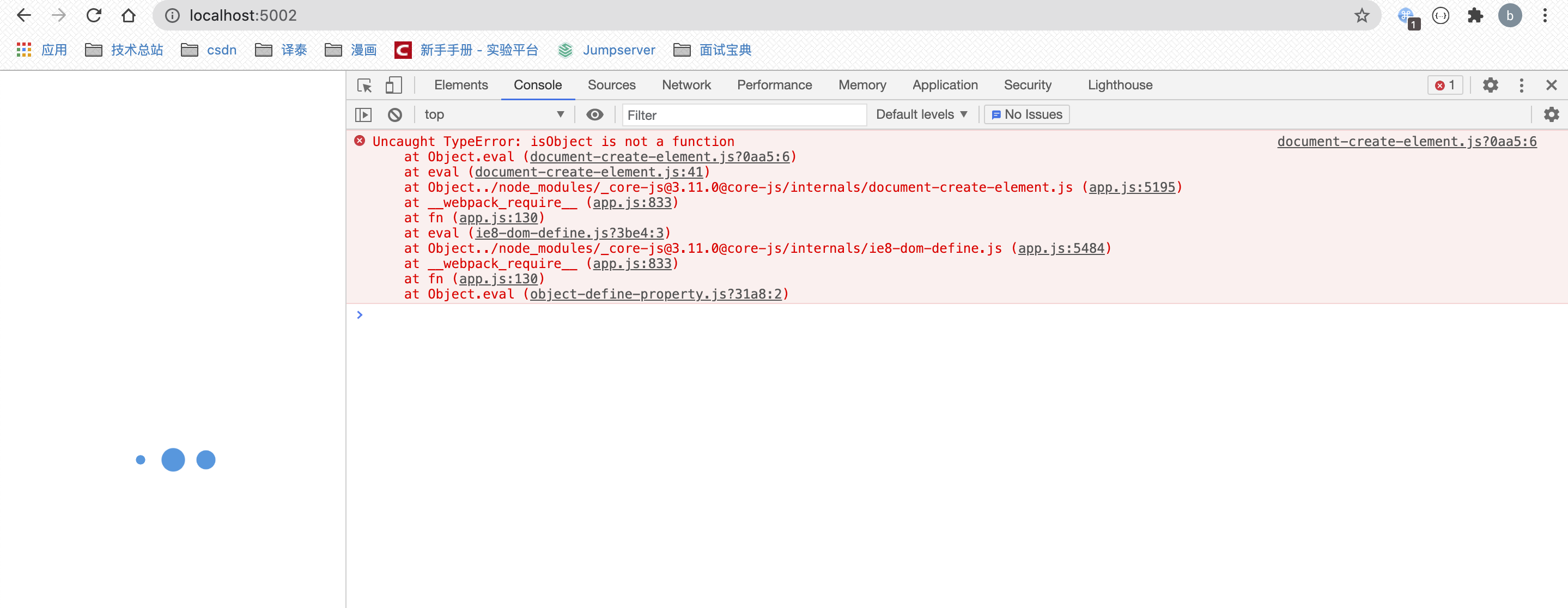Click the live expression eye icon
Image resolution: width=1568 pixels, height=608 pixels.
pyautogui.click(x=595, y=114)
